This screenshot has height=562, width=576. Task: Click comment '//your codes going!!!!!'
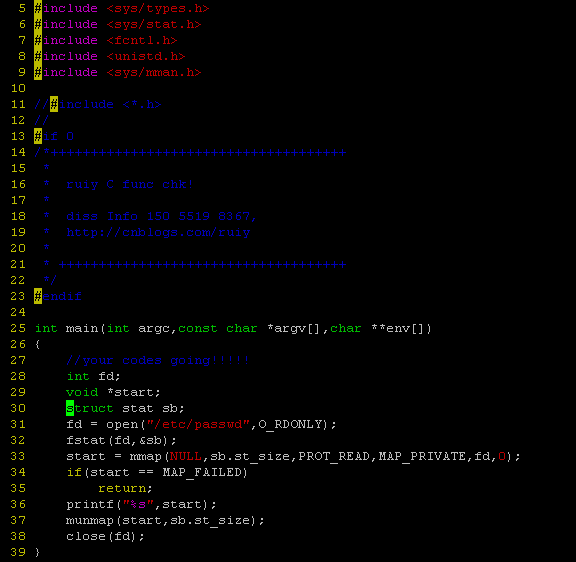[158, 360]
